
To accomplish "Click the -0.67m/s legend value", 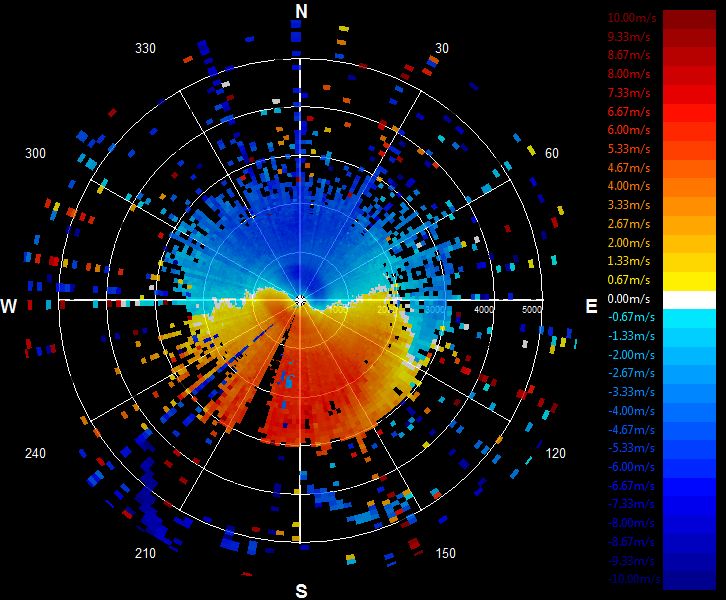I will 632,318.
